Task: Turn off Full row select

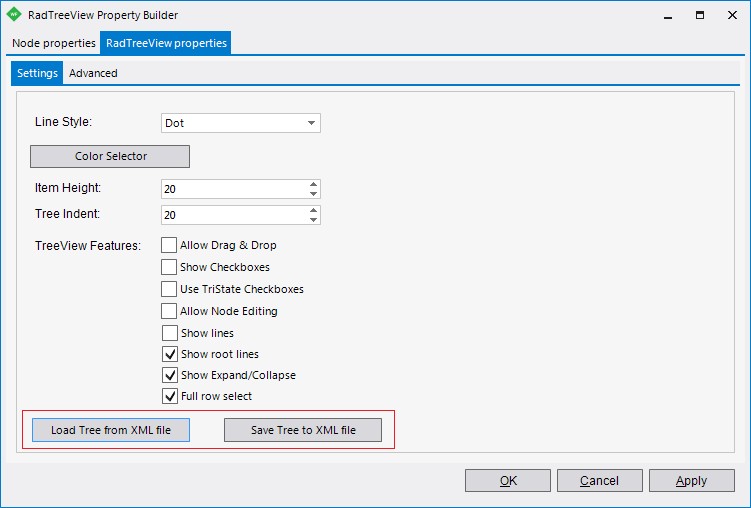Action: pyautogui.click(x=170, y=396)
